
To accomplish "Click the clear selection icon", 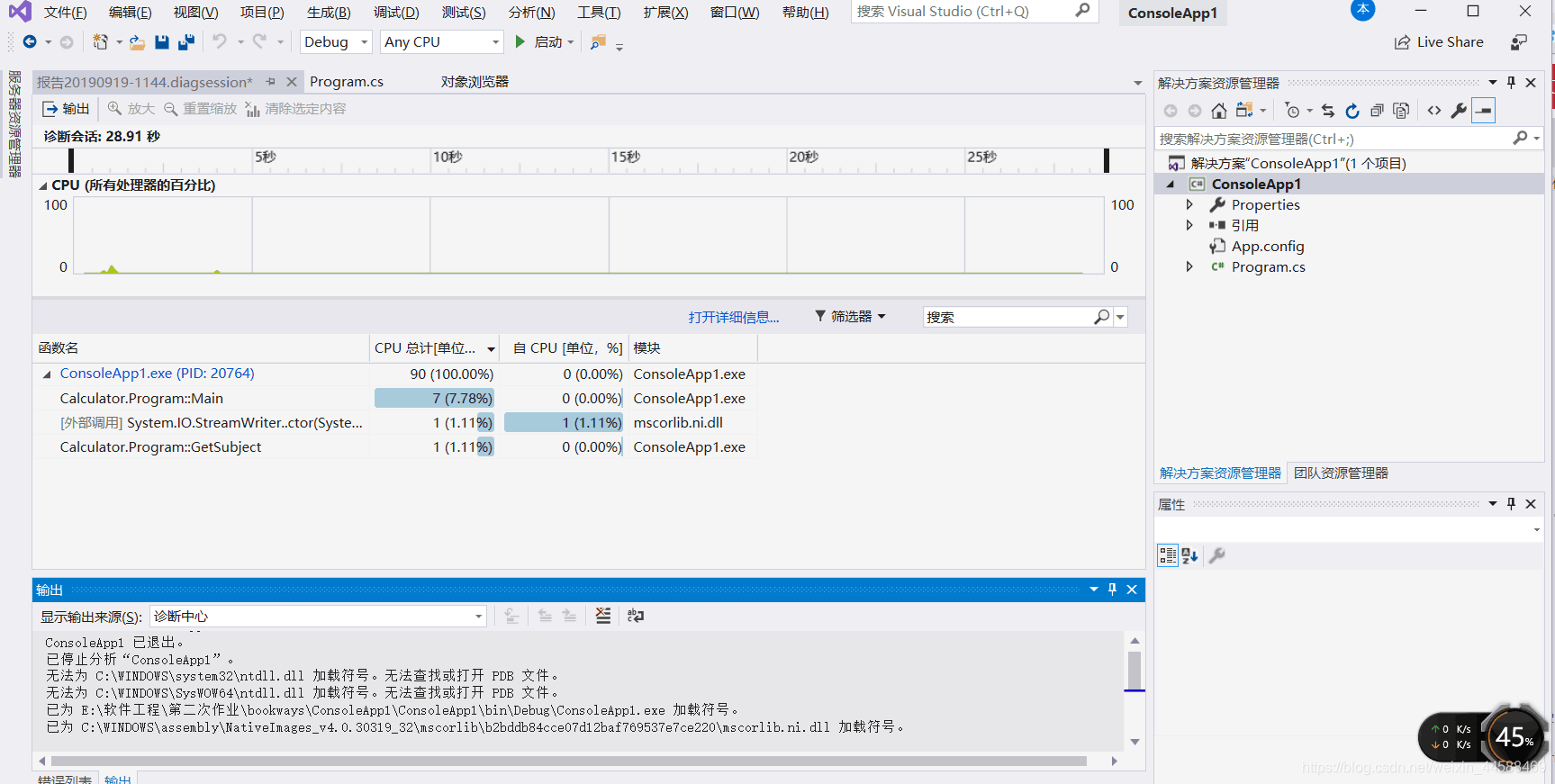I will coord(252,109).
